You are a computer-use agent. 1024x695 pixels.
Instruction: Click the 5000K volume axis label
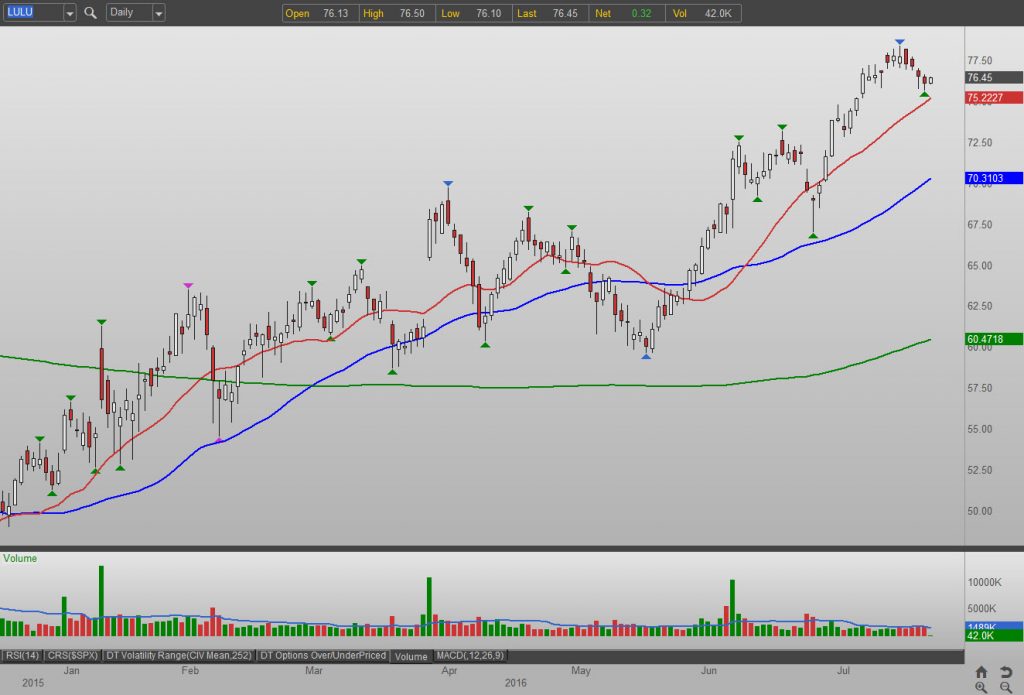[982, 608]
